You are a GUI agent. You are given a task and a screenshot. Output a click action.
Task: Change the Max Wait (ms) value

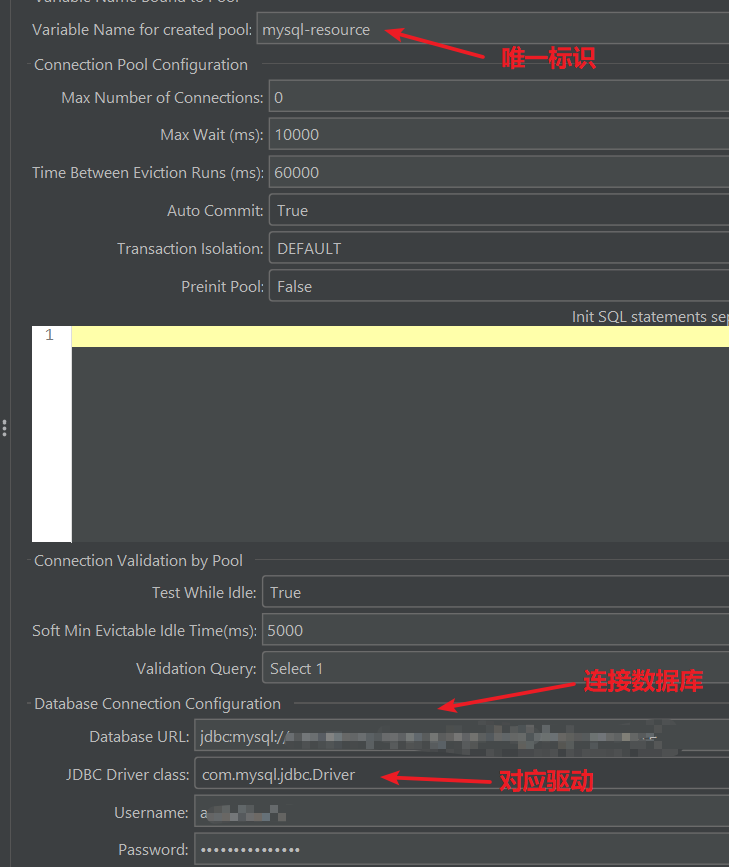coord(498,134)
